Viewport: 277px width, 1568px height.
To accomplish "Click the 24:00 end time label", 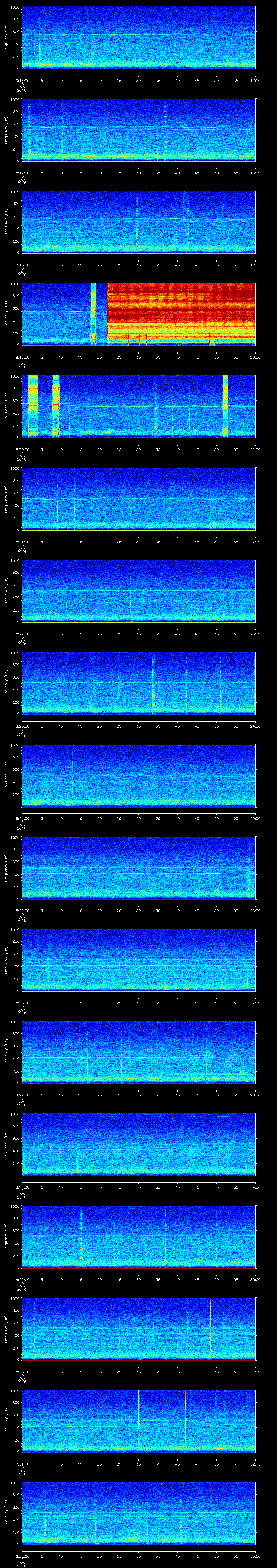I will click(x=256, y=726).
